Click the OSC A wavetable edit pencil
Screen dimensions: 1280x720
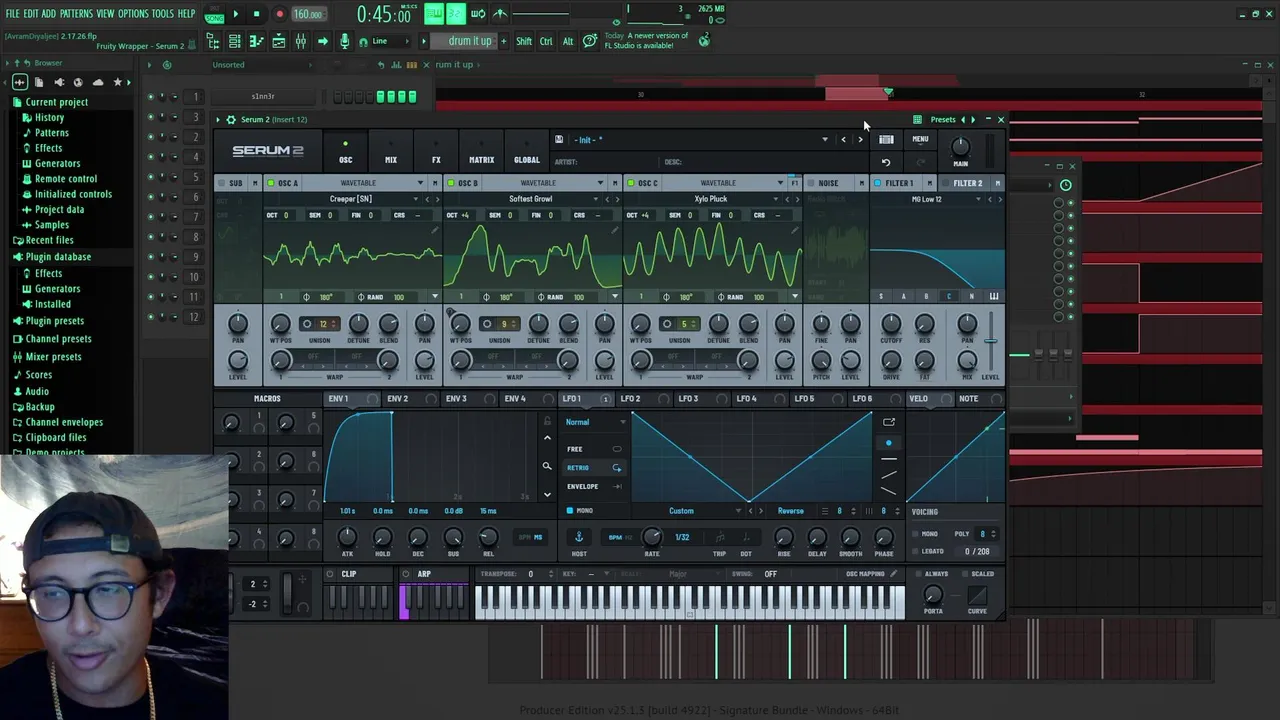[x=435, y=231]
